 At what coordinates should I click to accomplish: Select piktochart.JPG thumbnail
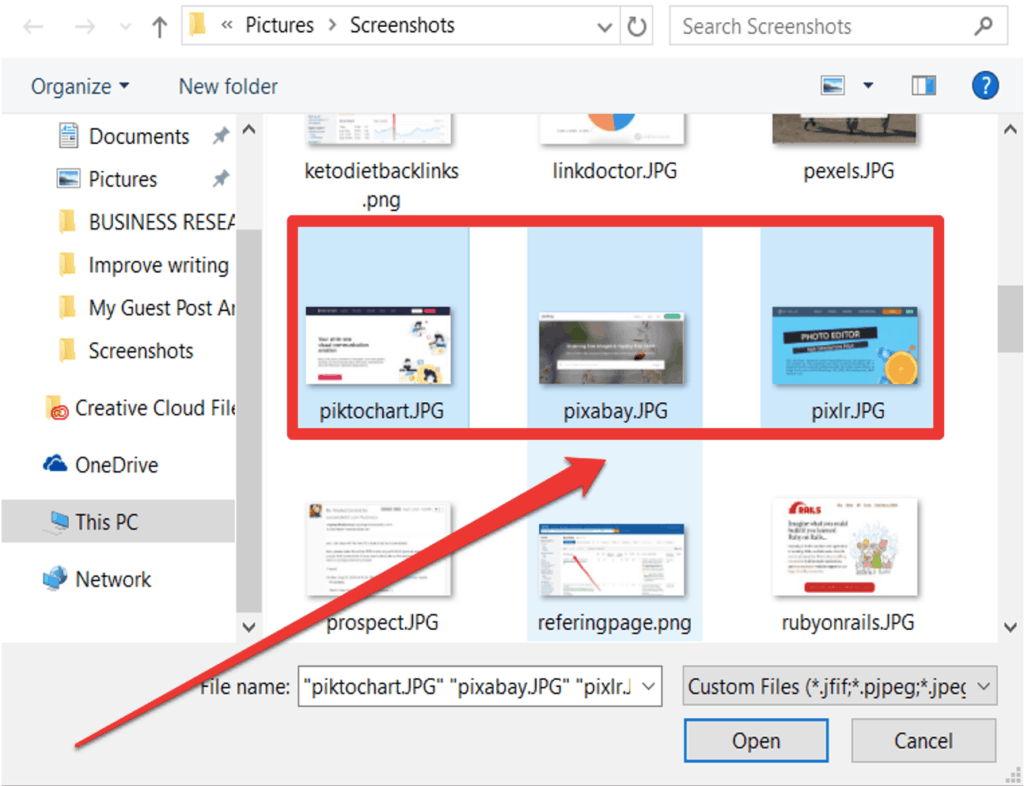tap(379, 345)
